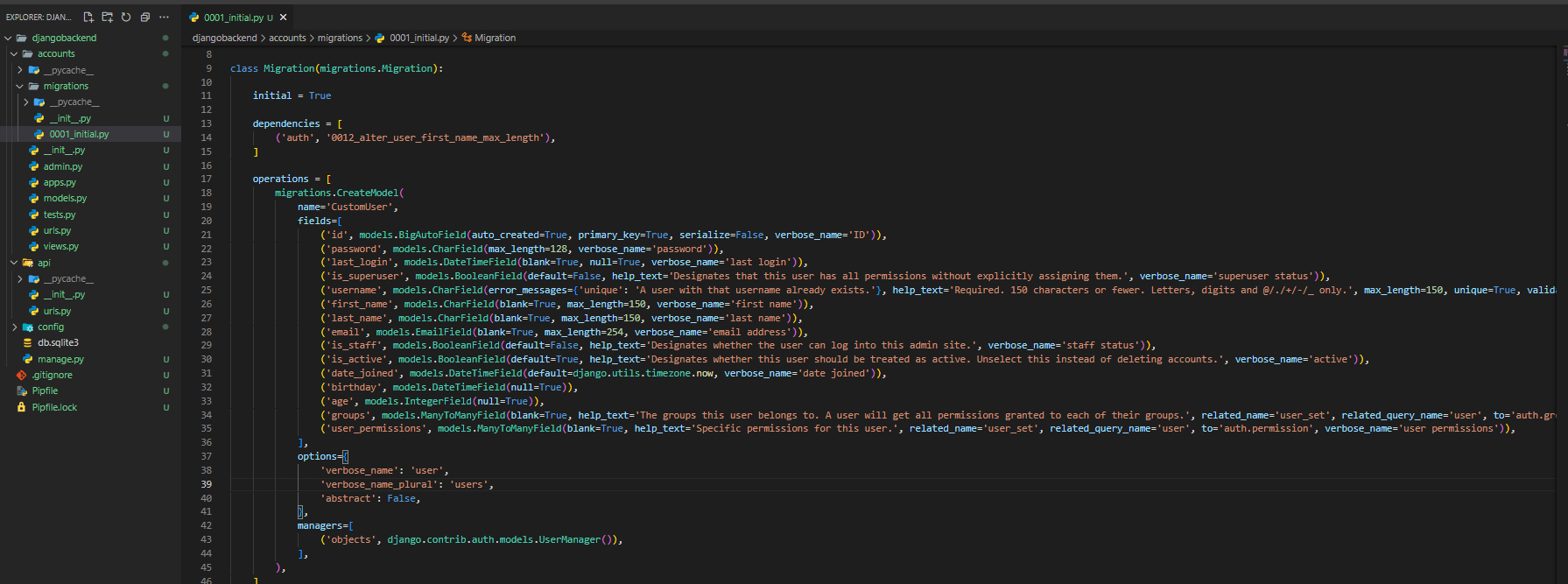The height and width of the screenshot is (584, 1568).
Task: Collapse the accounts folder
Action: (x=14, y=54)
